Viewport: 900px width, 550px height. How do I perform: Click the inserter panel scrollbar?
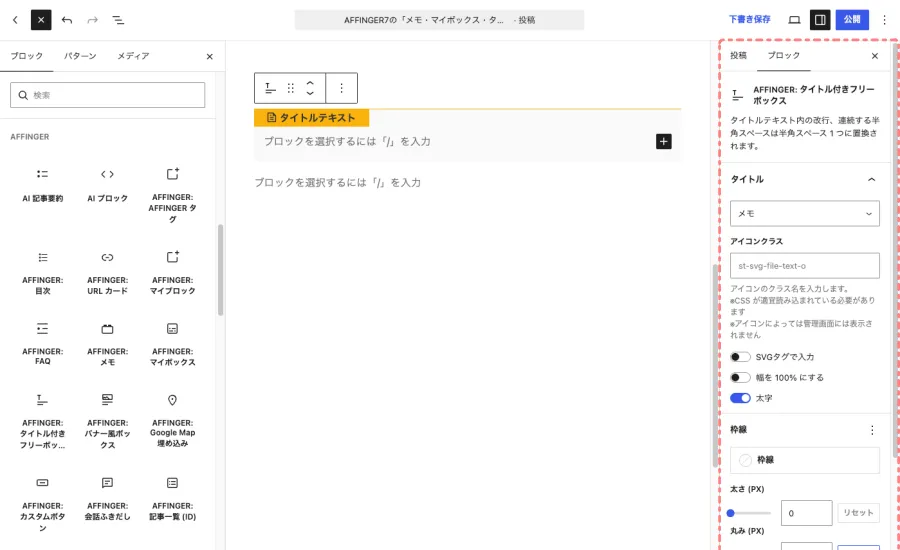(x=220, y=270)
